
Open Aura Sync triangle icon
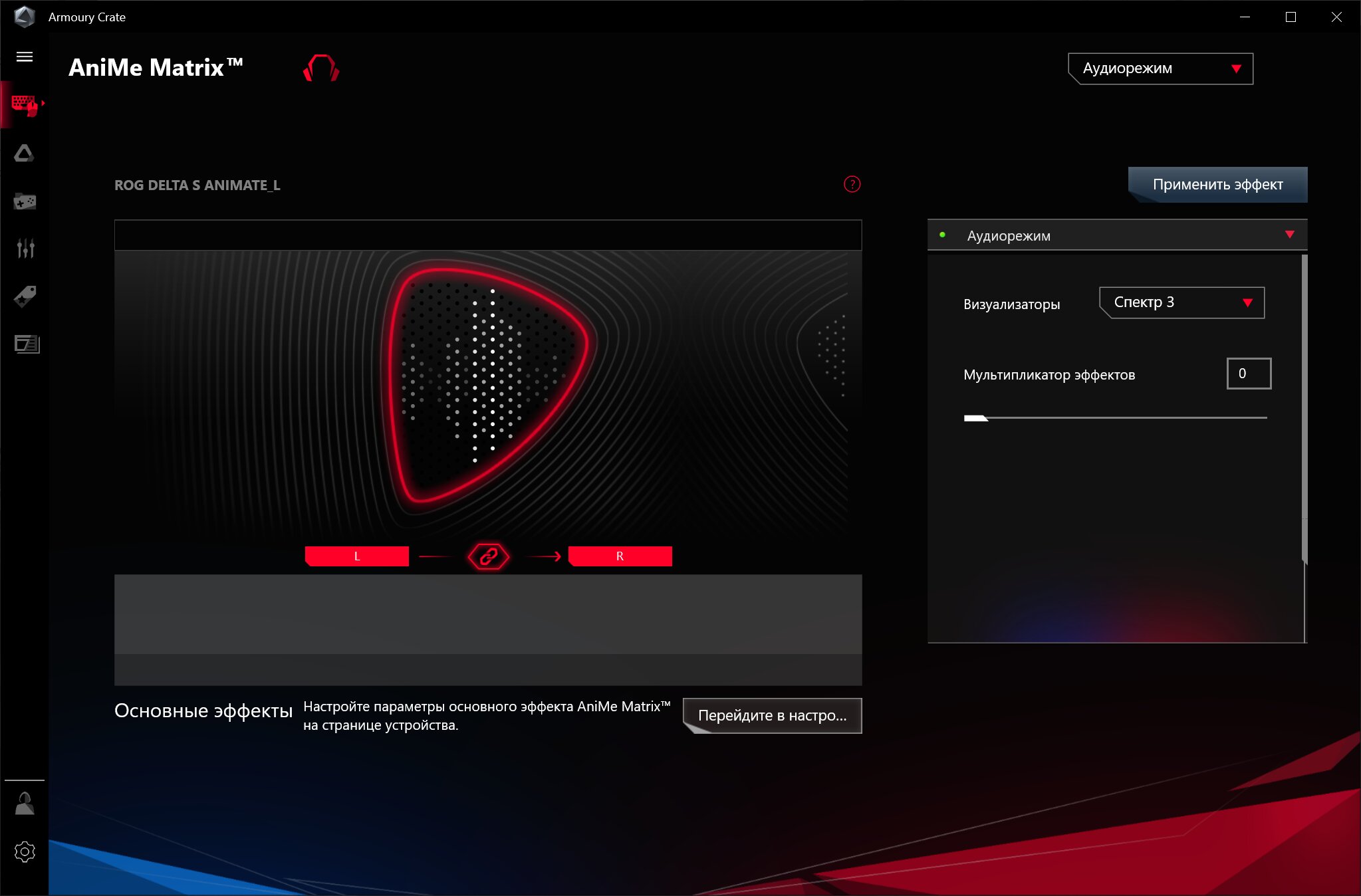point(25,154)
